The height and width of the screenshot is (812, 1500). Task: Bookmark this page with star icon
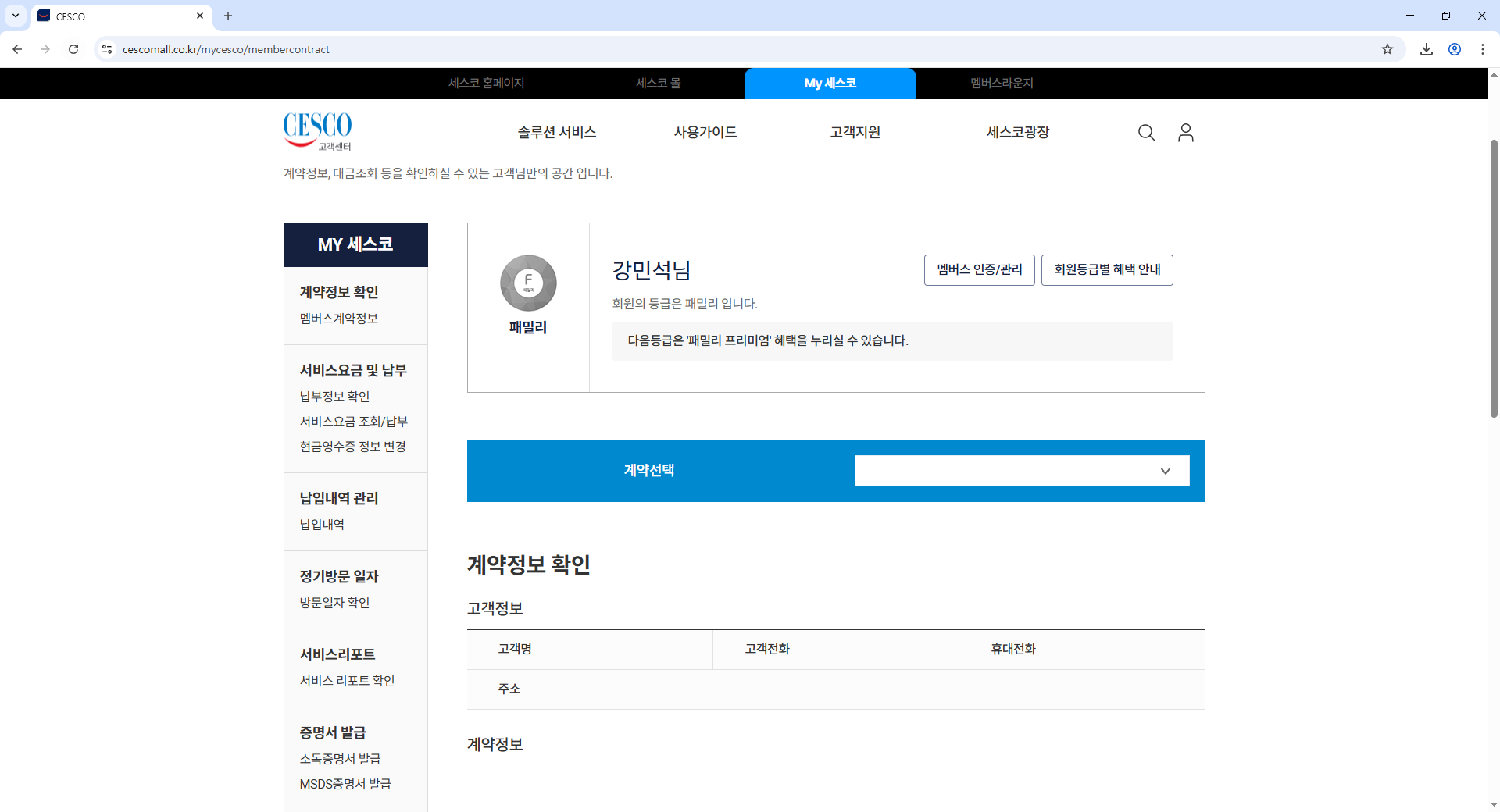(1387, 49)
